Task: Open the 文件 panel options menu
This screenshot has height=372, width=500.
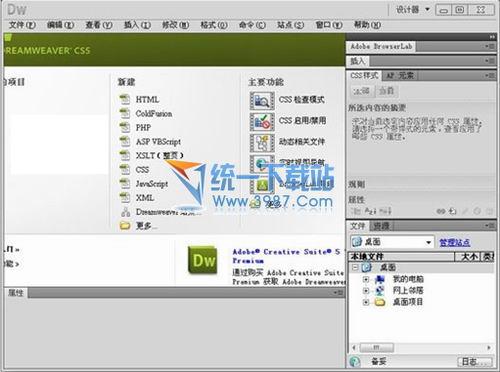Action: tap(489, 226)
